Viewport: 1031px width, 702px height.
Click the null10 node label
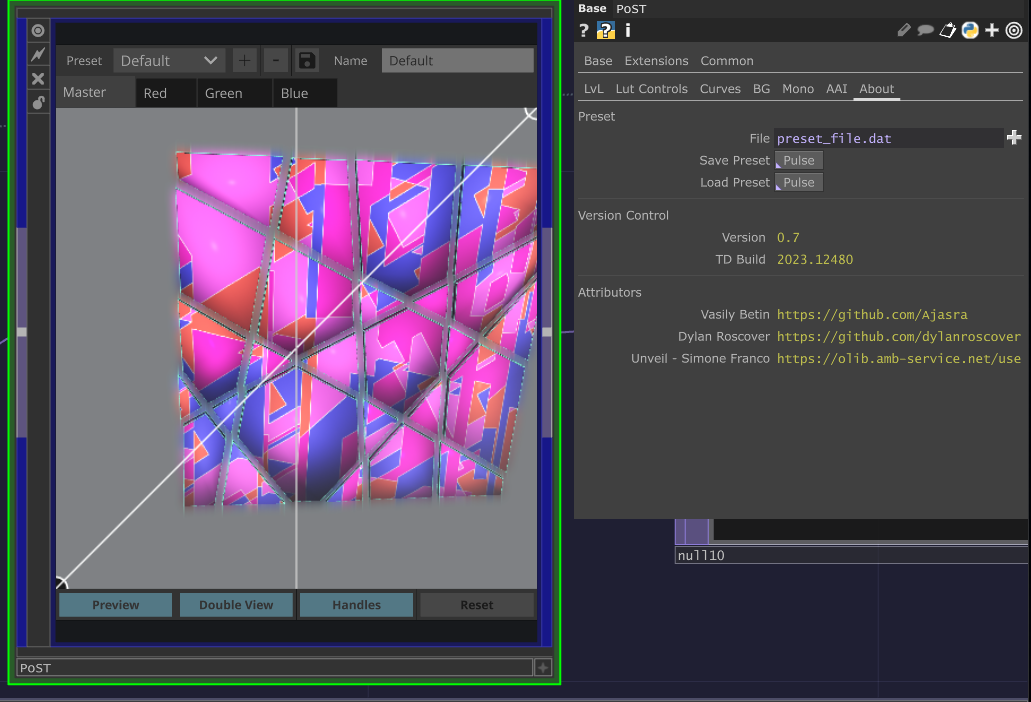701,555
